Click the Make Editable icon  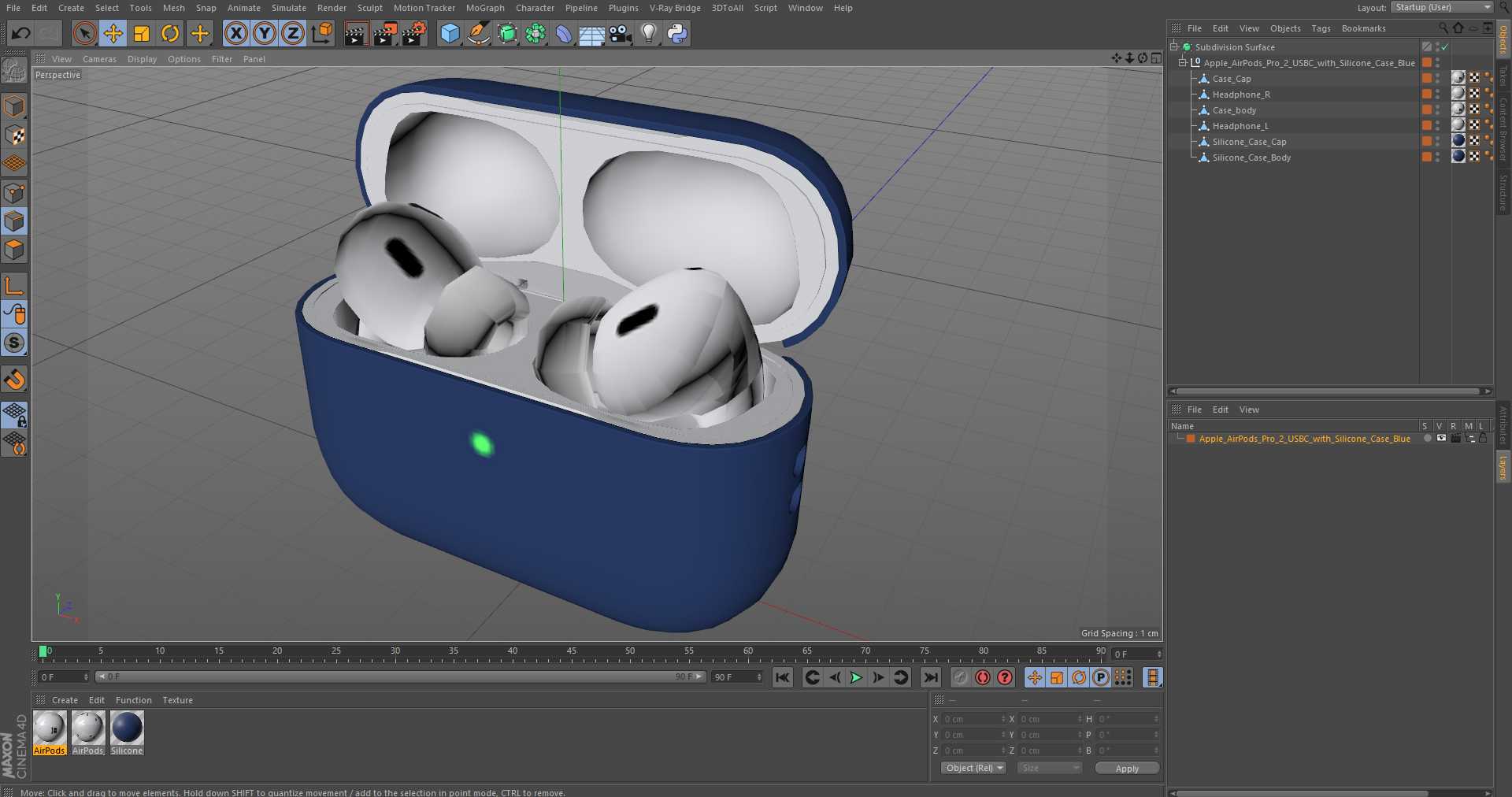pyautogui.click(x=14, y=72)
